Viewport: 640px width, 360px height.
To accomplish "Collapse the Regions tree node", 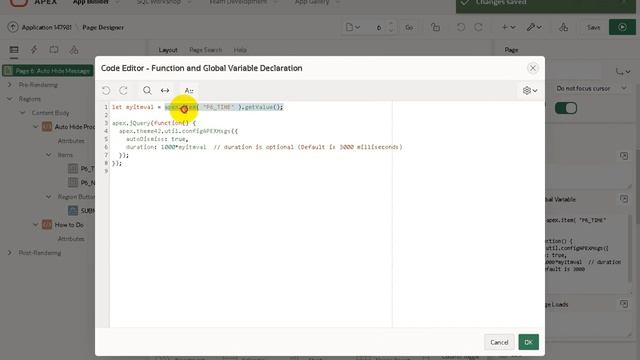I will pos(10,99).
